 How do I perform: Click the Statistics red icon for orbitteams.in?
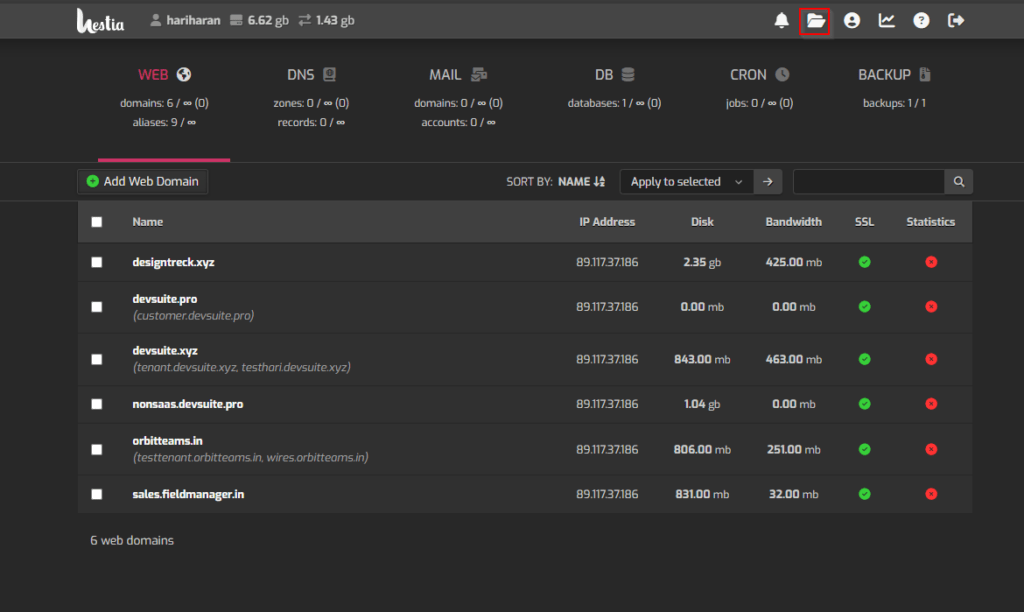coord(931,449)
